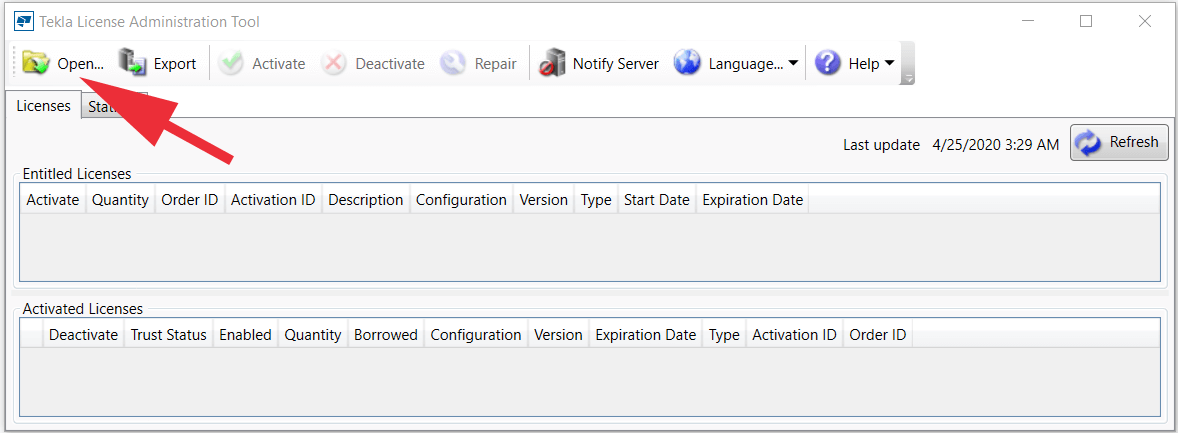This screenshot has height=433, width=1178.
Task: Click the toolbar overflow options arrow
Action: click(x=908, y=78)
